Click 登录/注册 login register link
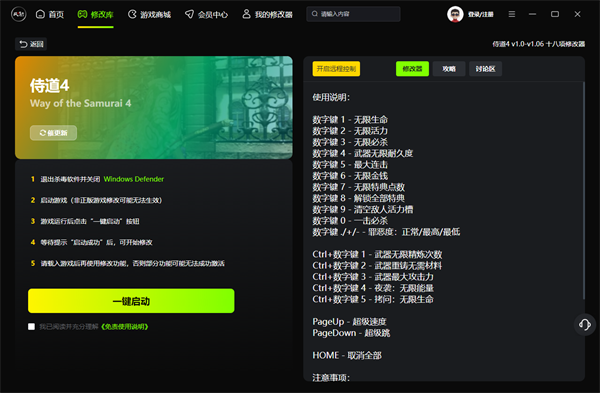The height and width of the screenshot is (393, 600). [x=481, y=15]
